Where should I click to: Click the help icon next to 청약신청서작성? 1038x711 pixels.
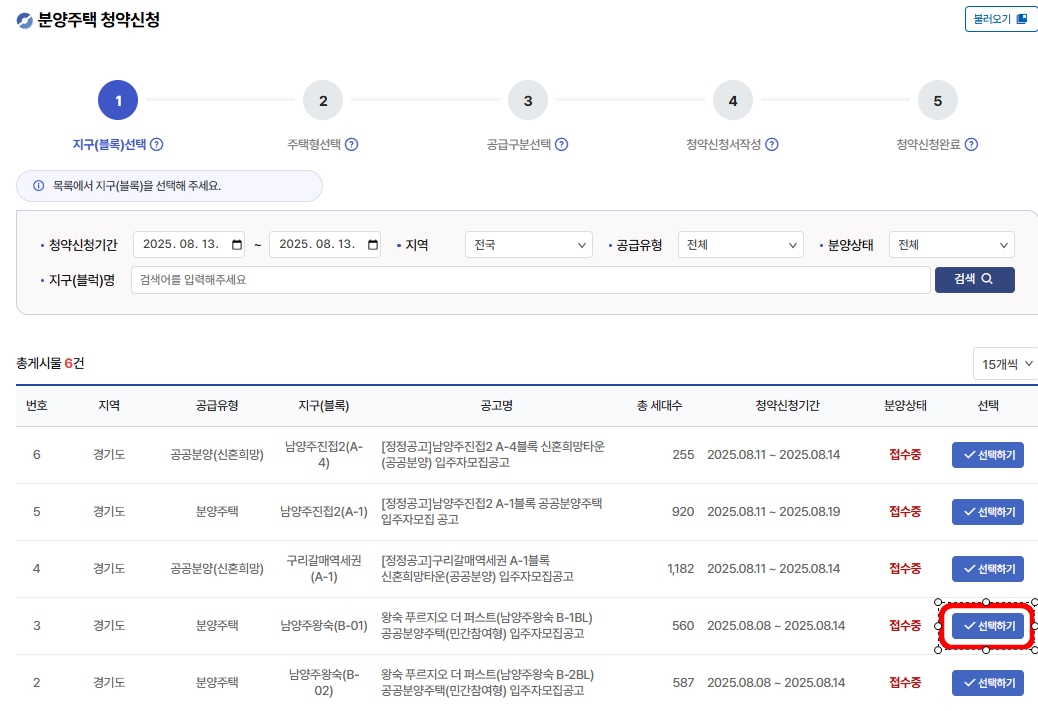pos(772,144)
